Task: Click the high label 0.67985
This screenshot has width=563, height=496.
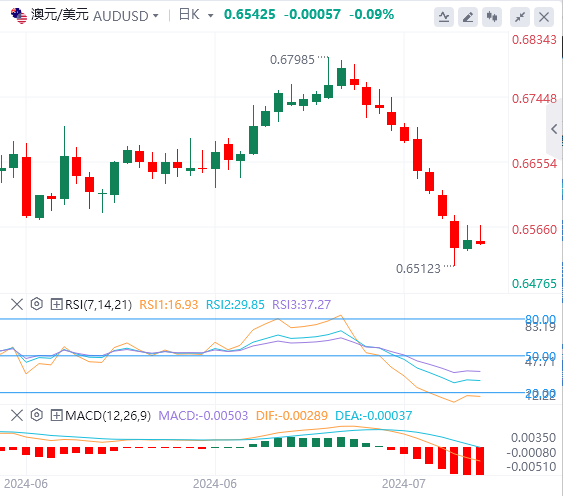Action: click(x=292, y=60)
